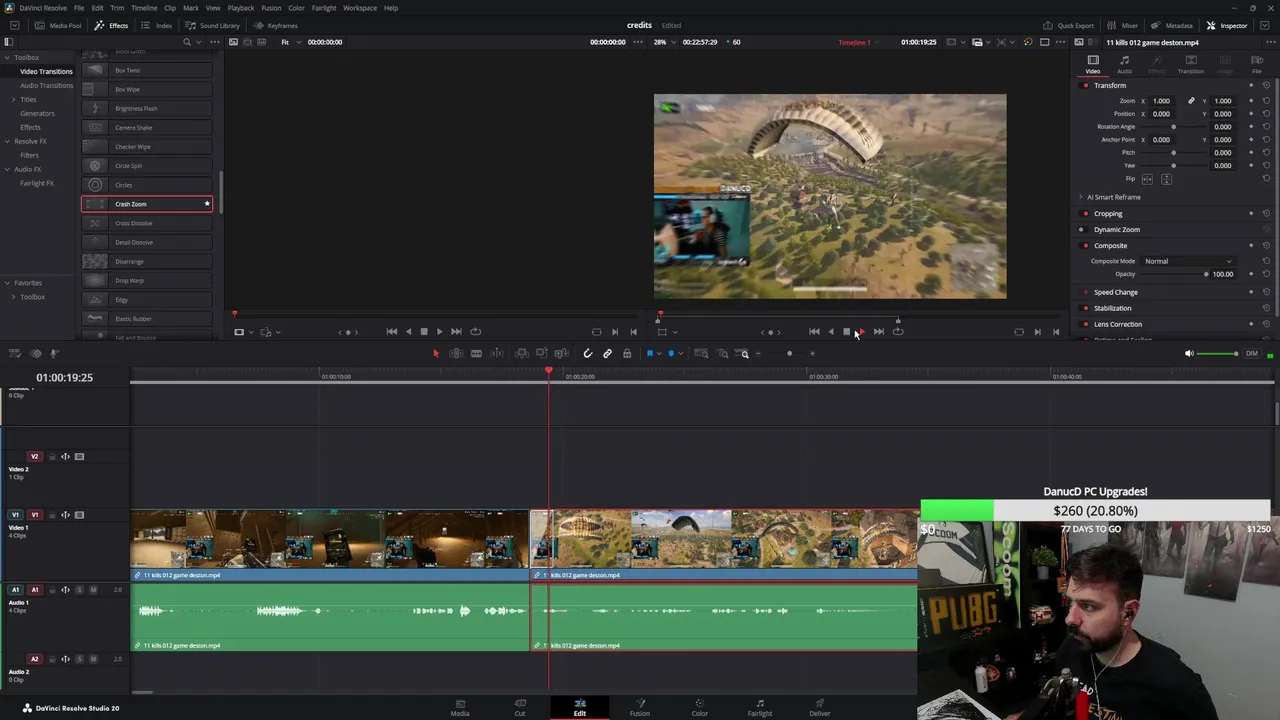Reset the Opacity value
1280x720 pixels.
coord(1266,274)
